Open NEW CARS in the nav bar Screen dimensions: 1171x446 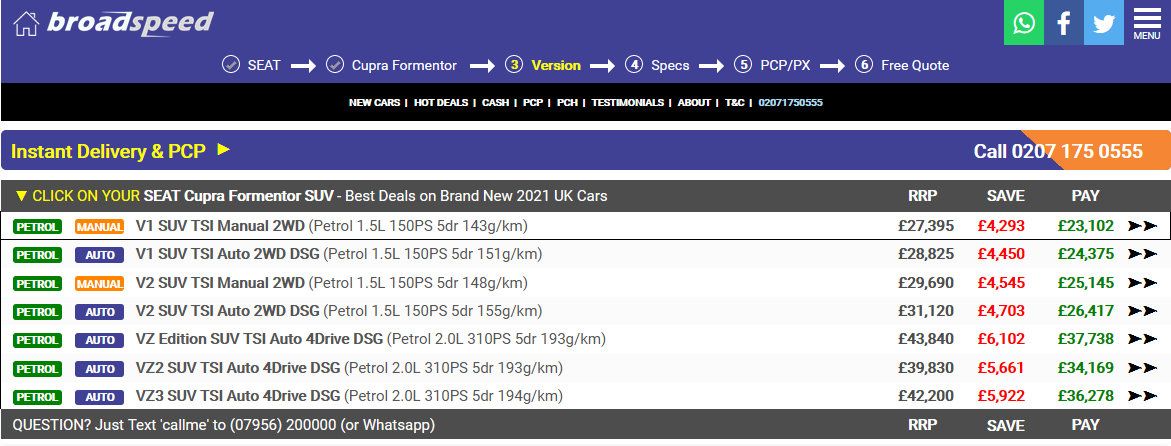click(x=374, y=102)
